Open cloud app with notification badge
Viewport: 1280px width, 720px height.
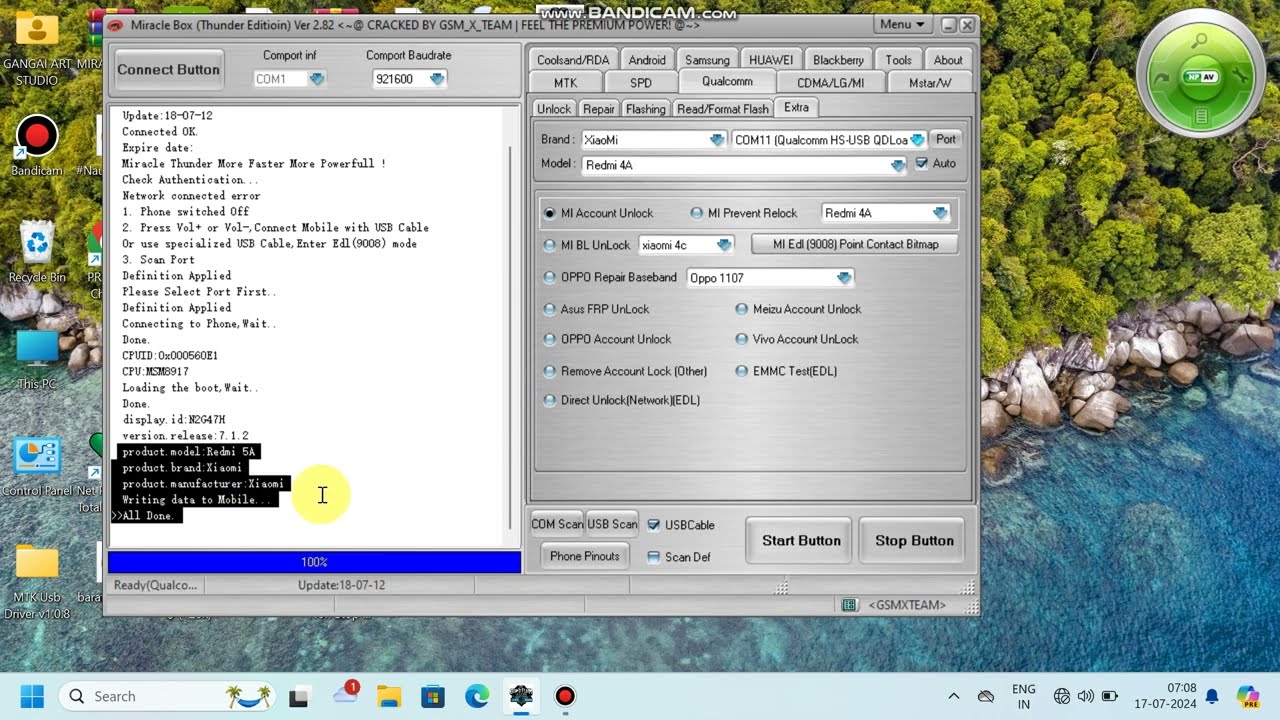click(345, 696)
